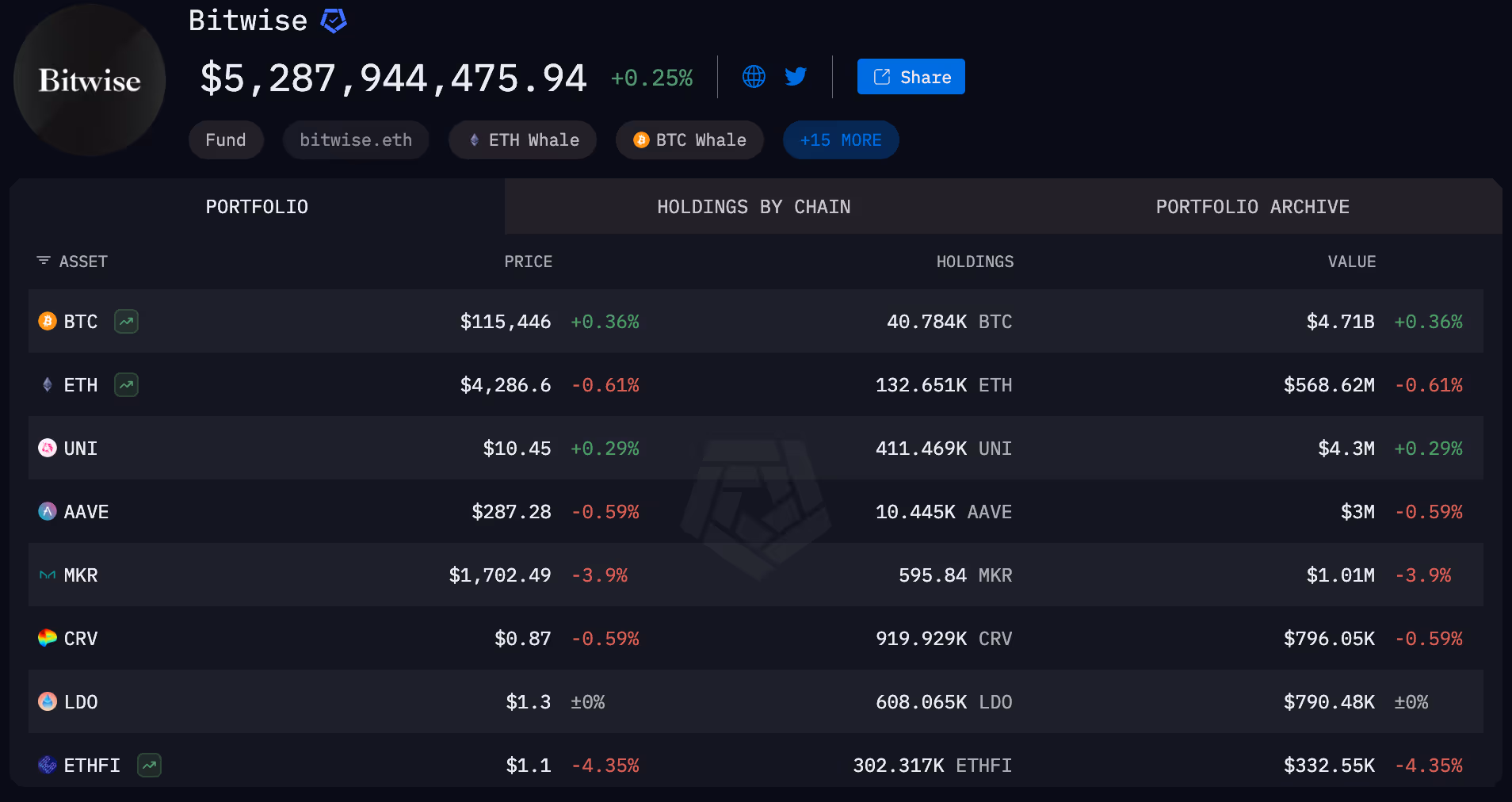The width and height of the screenshot is (1512, 802).
Task: Click the $332.55K ETHFI value
Action: [x=1330, y=766]
